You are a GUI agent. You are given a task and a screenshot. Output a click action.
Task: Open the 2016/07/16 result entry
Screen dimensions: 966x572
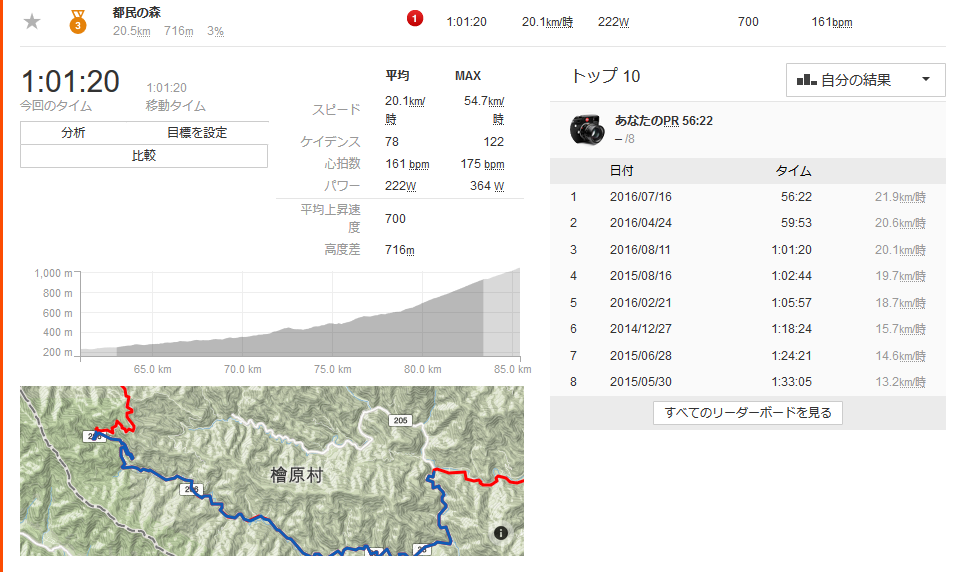(x=641, y=197)
